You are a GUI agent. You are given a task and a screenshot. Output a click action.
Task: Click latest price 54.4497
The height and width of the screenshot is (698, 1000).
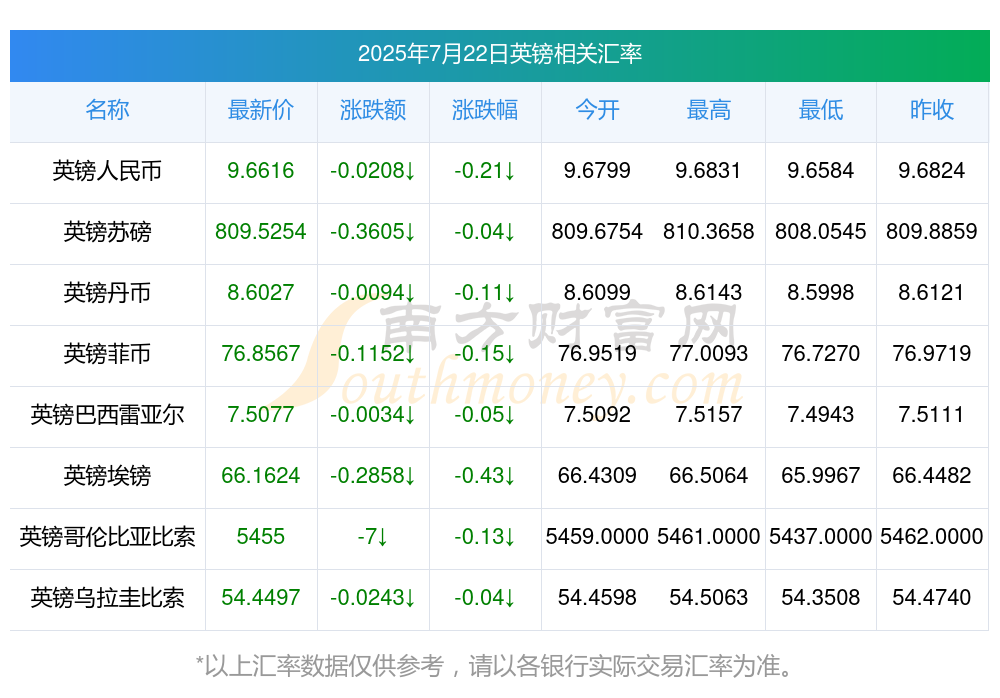click(261, 597)
